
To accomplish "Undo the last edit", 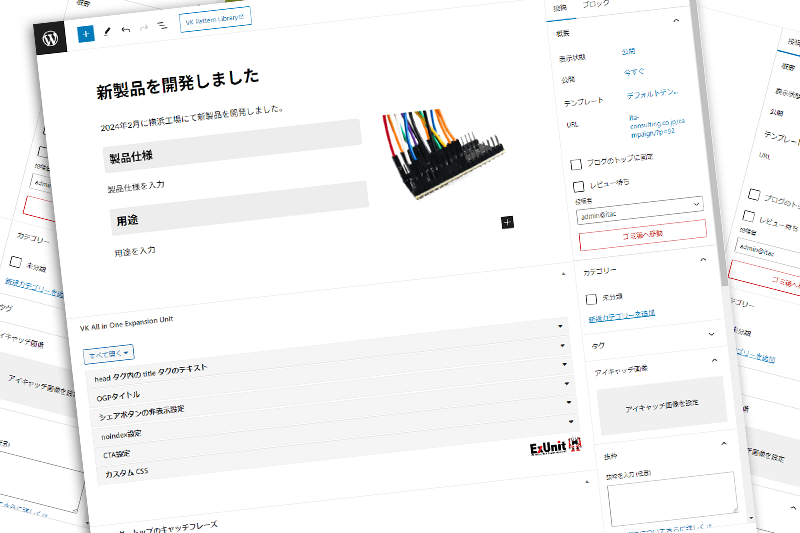I will (x=126, y=30).
